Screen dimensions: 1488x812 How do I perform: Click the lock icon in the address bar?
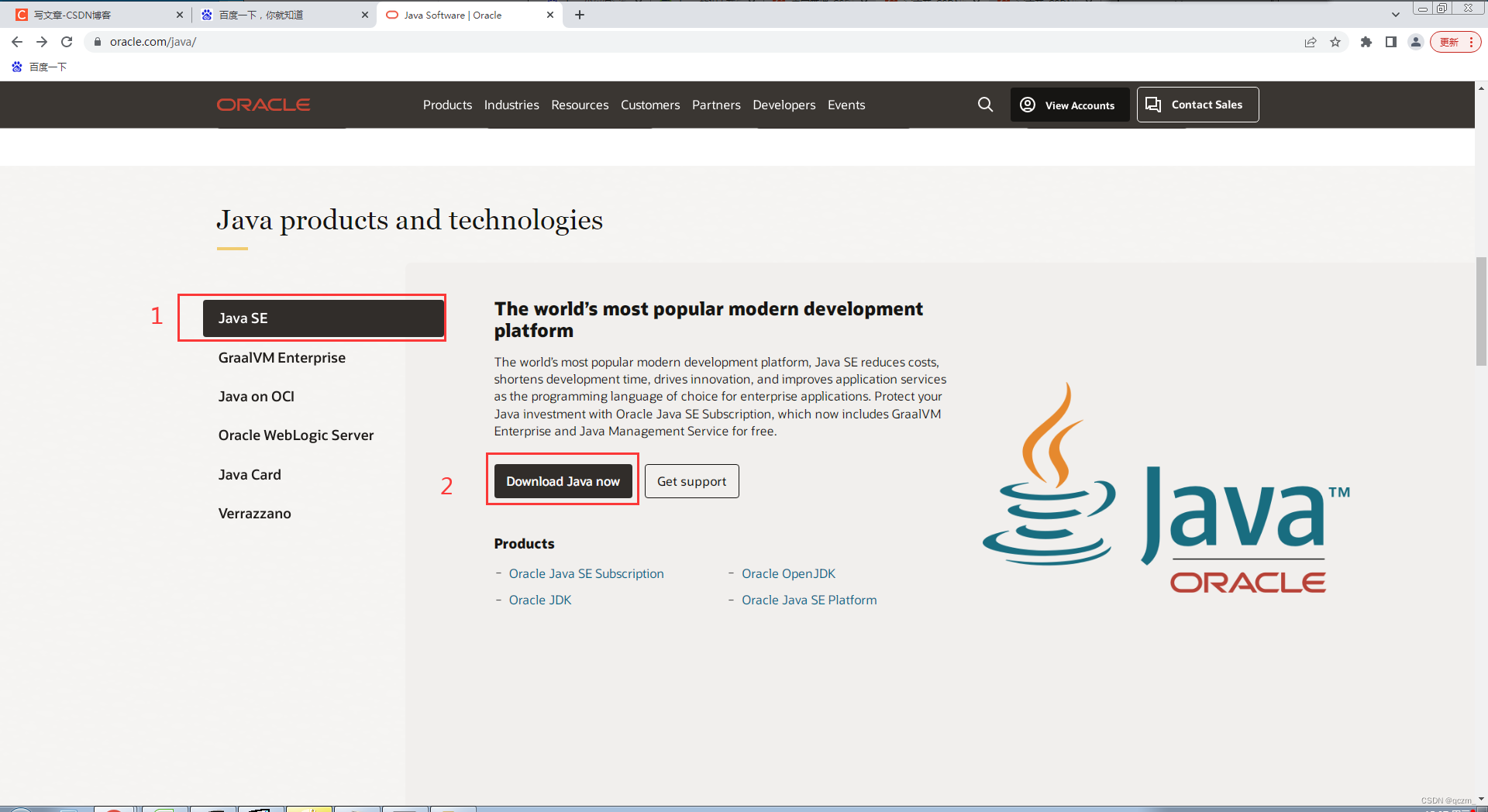click(98, 42)
